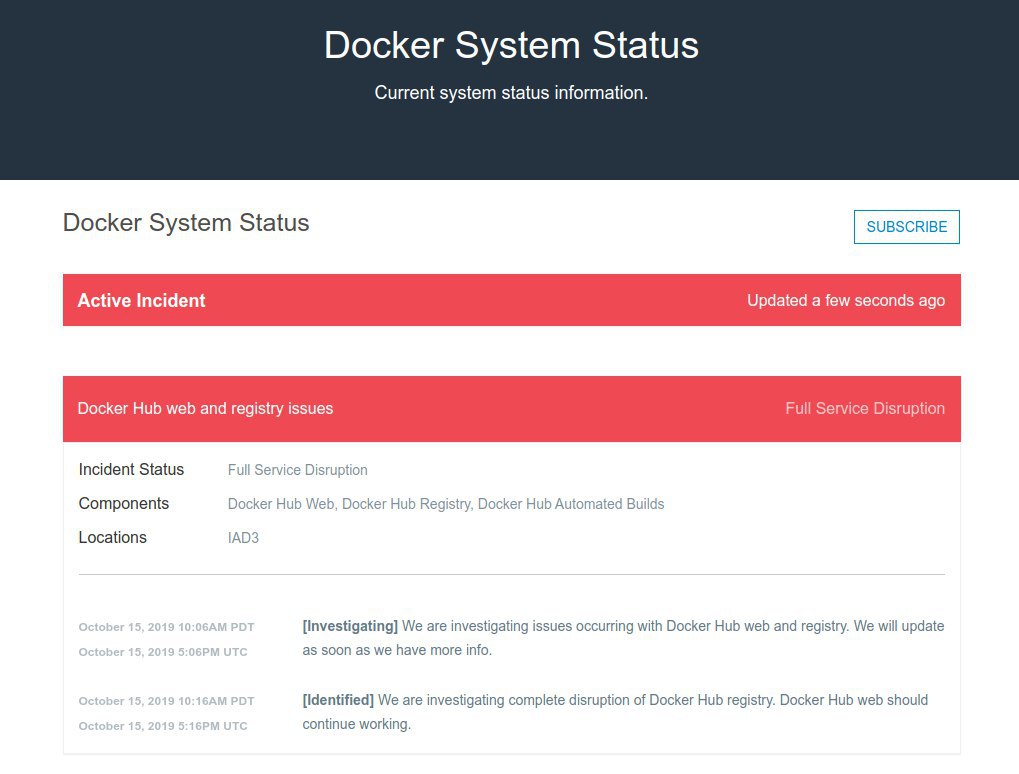
Task: Click the [Investigating] update message
Action: point(623,638)
